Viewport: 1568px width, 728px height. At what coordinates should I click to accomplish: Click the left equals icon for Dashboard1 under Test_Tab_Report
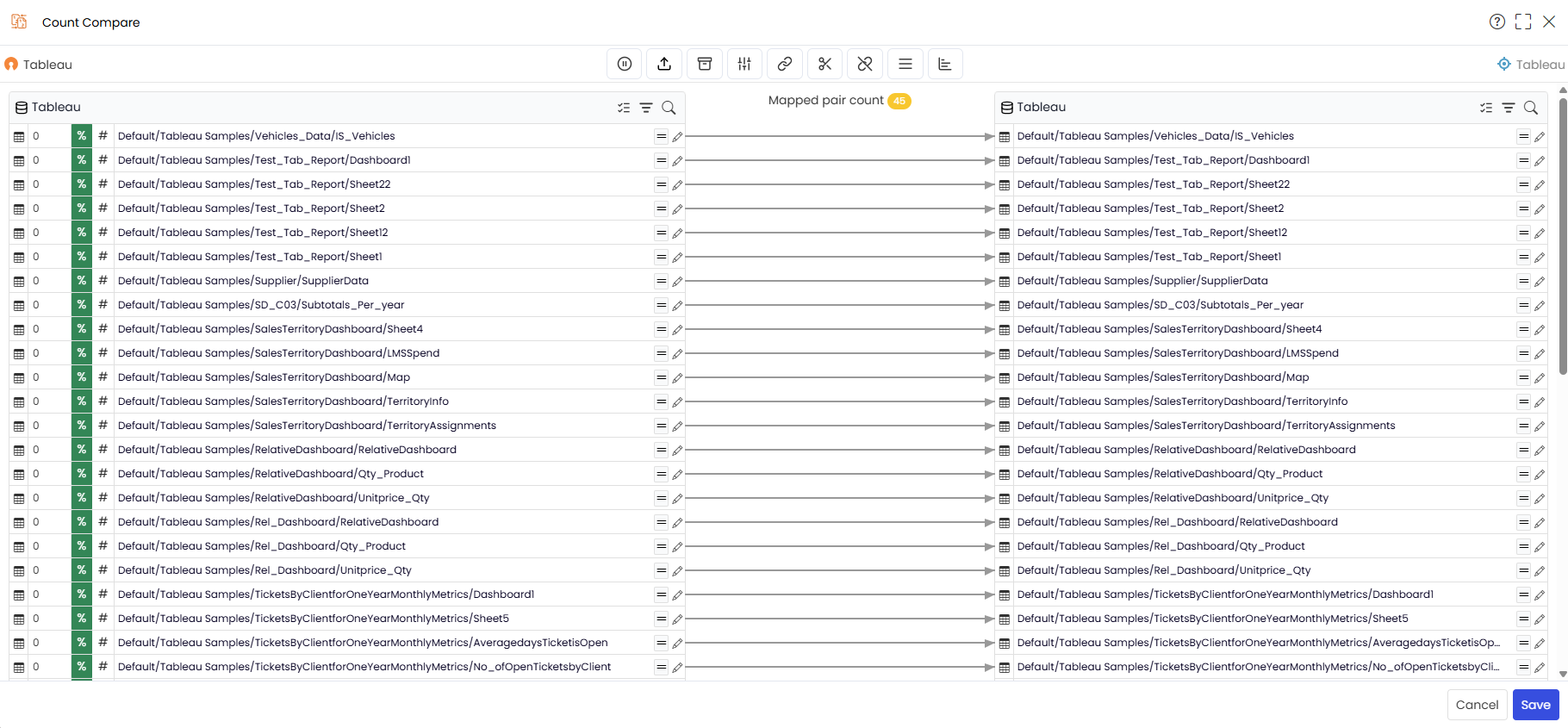pos(661,160)
